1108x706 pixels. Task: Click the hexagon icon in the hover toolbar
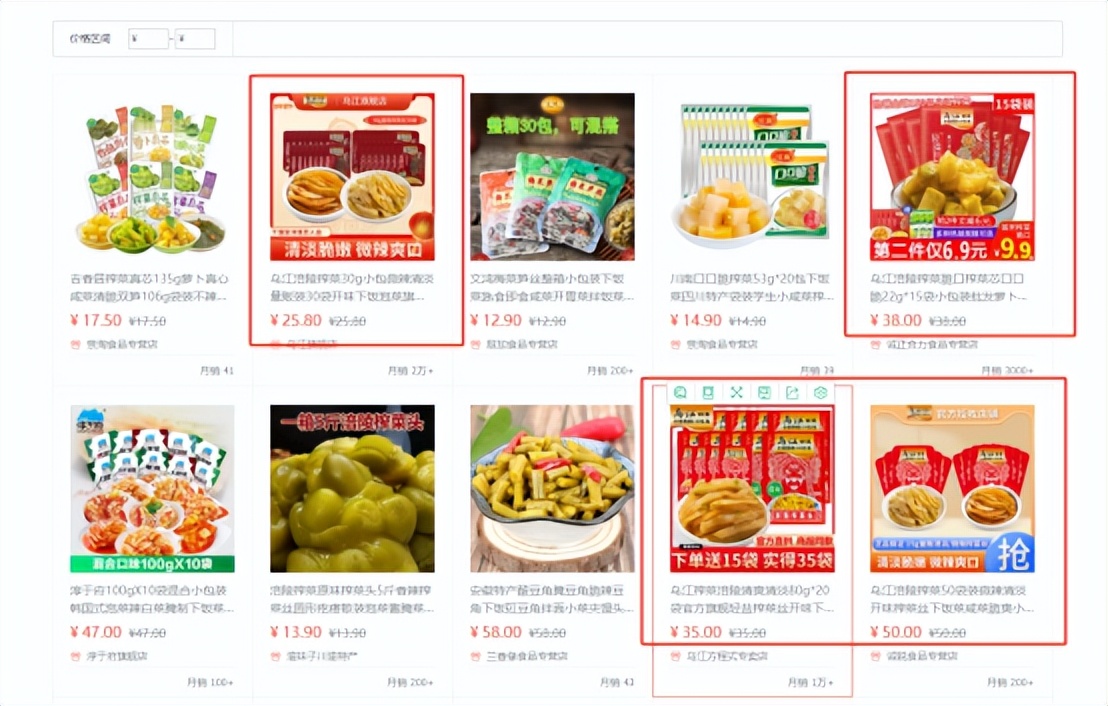820,392
